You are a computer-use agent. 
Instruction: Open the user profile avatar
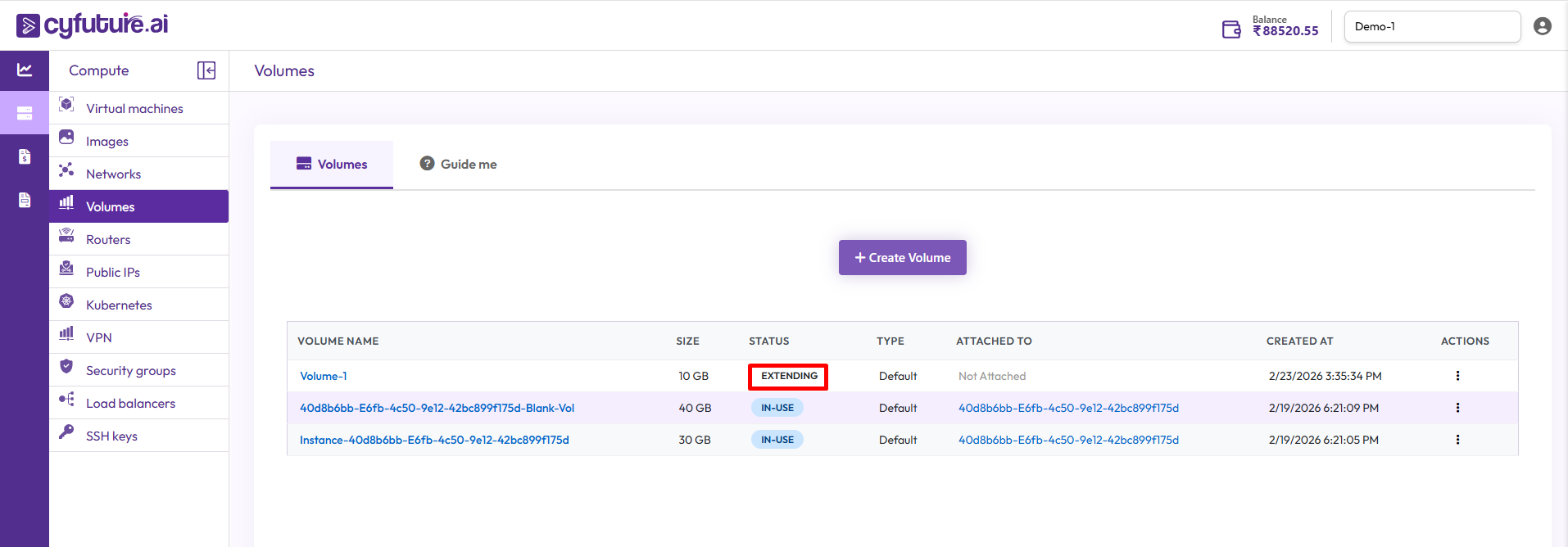(1542, 26)
